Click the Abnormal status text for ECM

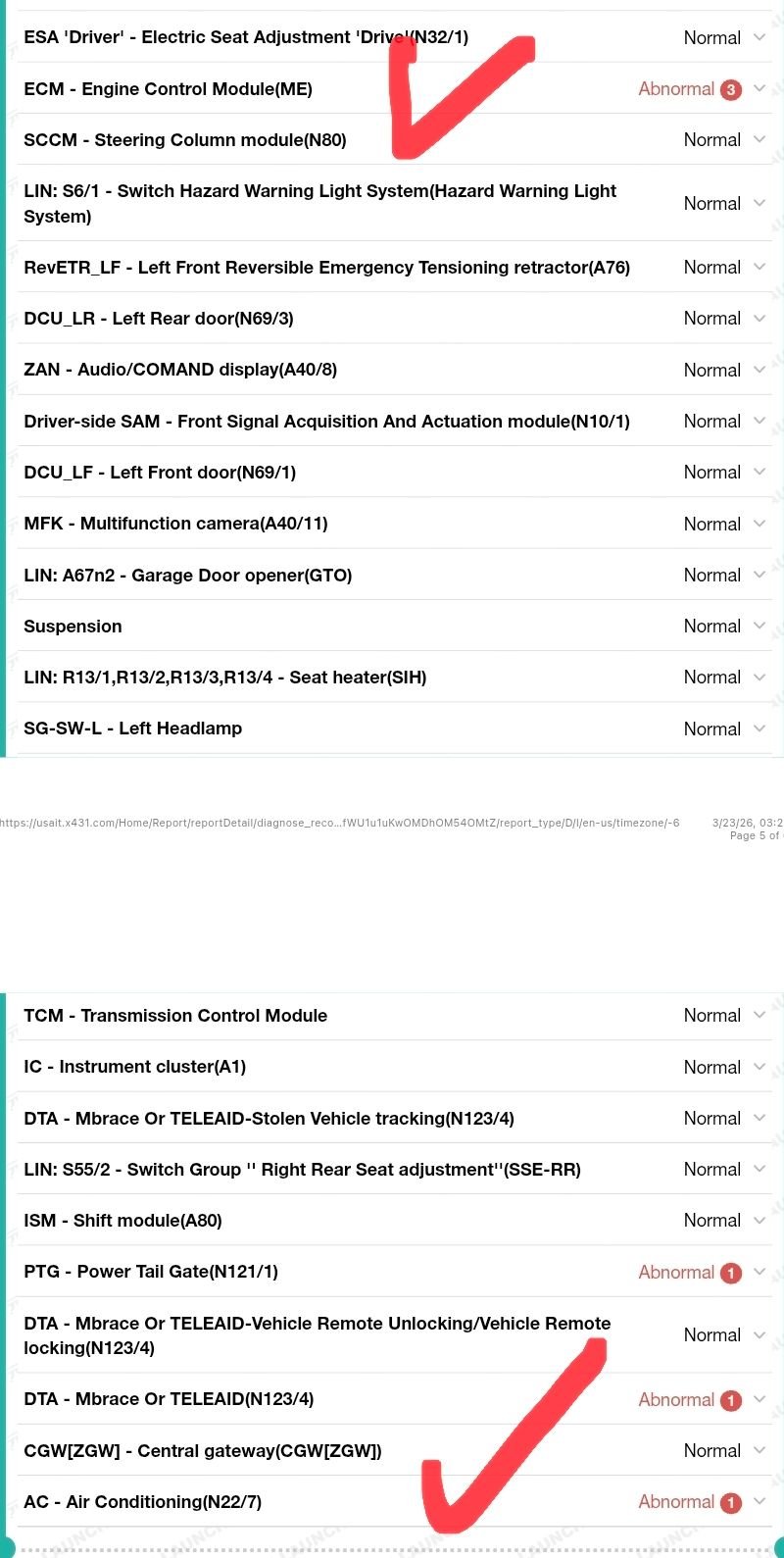pyautogui.click(x=676, y=89)
